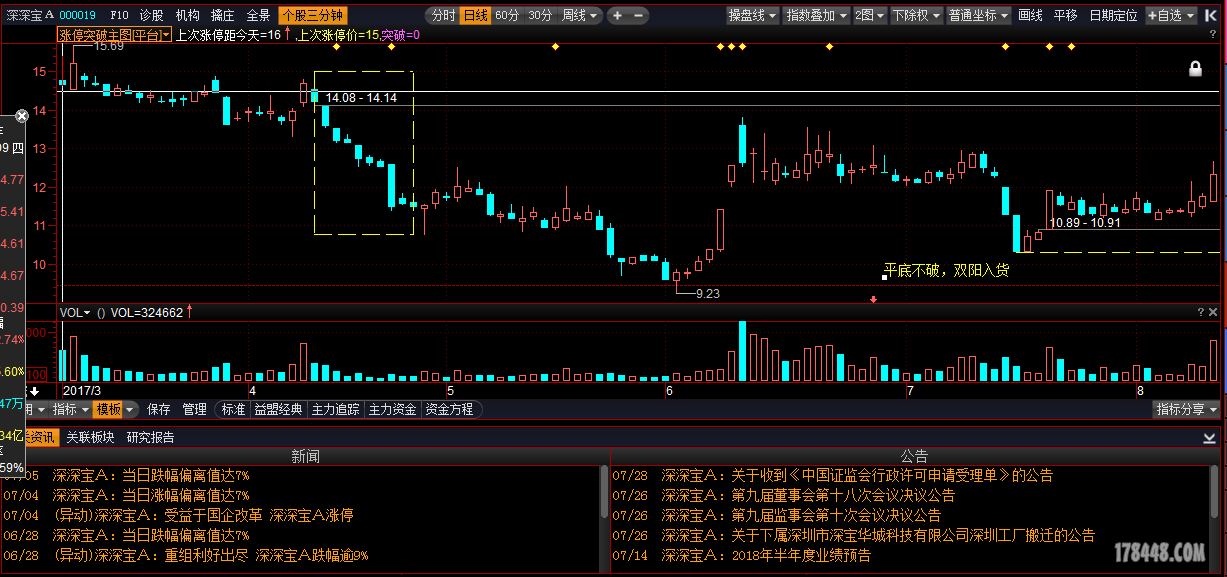Open 下除权 dropdown

(x=916, y=16)
